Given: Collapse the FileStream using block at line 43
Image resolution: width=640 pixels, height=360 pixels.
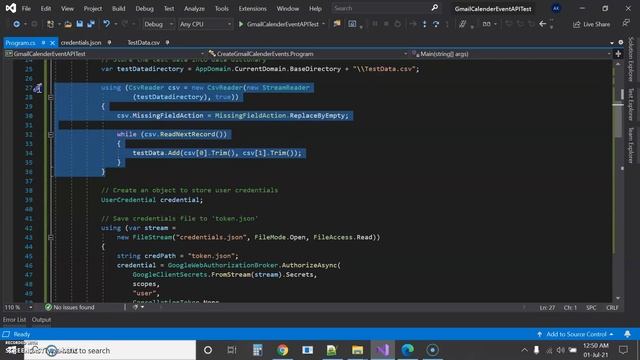Looking at the screenshot, I should pos(51,237).
